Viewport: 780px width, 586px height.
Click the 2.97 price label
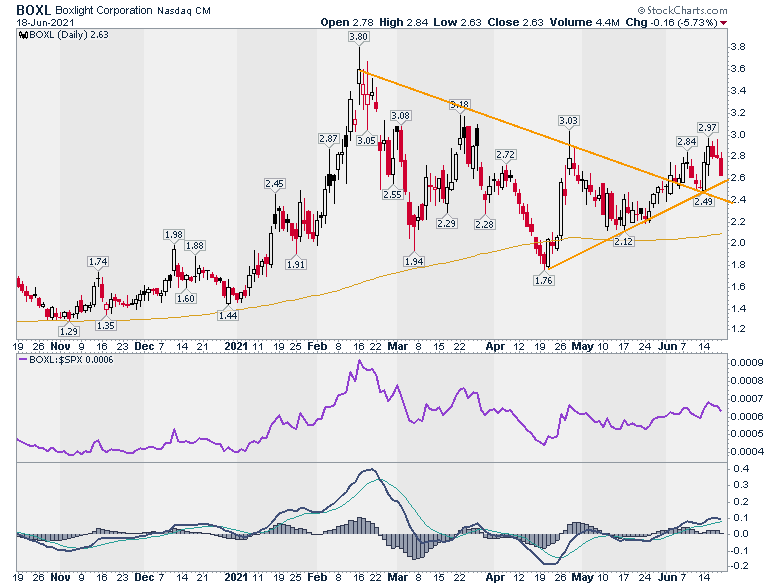(x=707, y=127)
